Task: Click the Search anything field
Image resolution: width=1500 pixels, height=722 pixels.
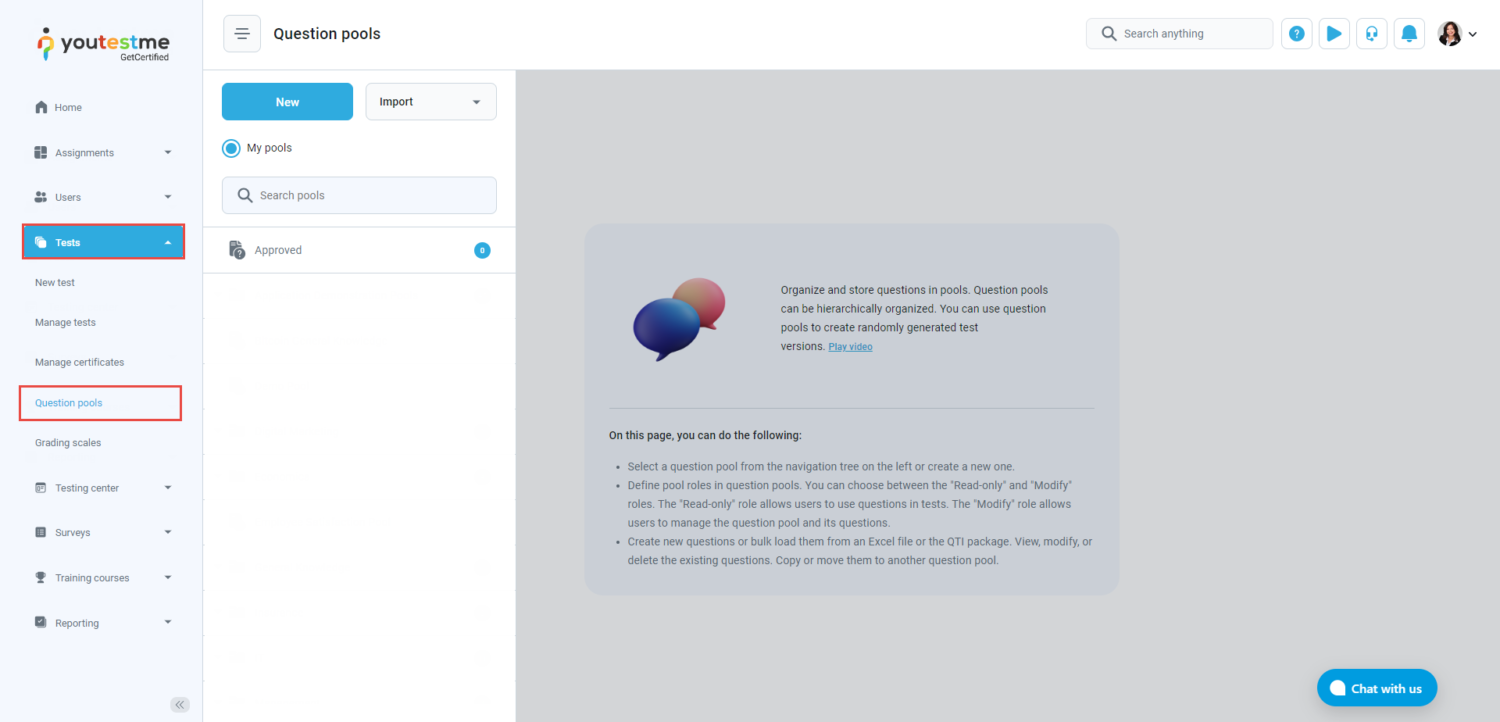Action: coord(1179,34)
